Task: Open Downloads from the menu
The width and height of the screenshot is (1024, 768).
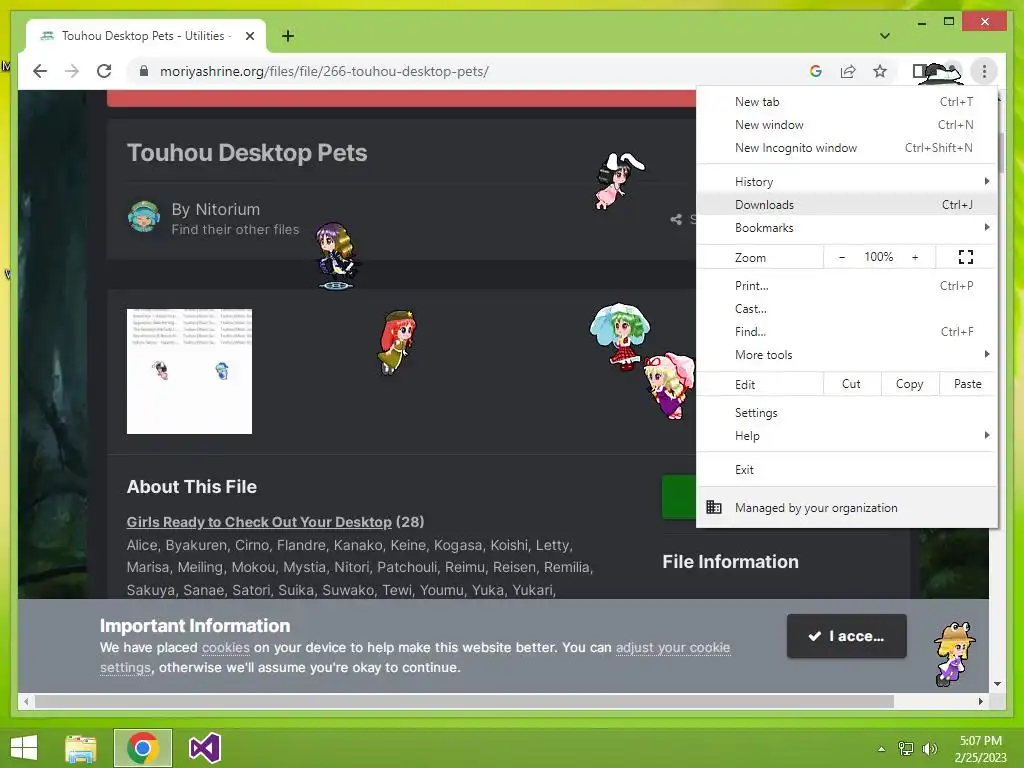Action: tap(847, 204)
